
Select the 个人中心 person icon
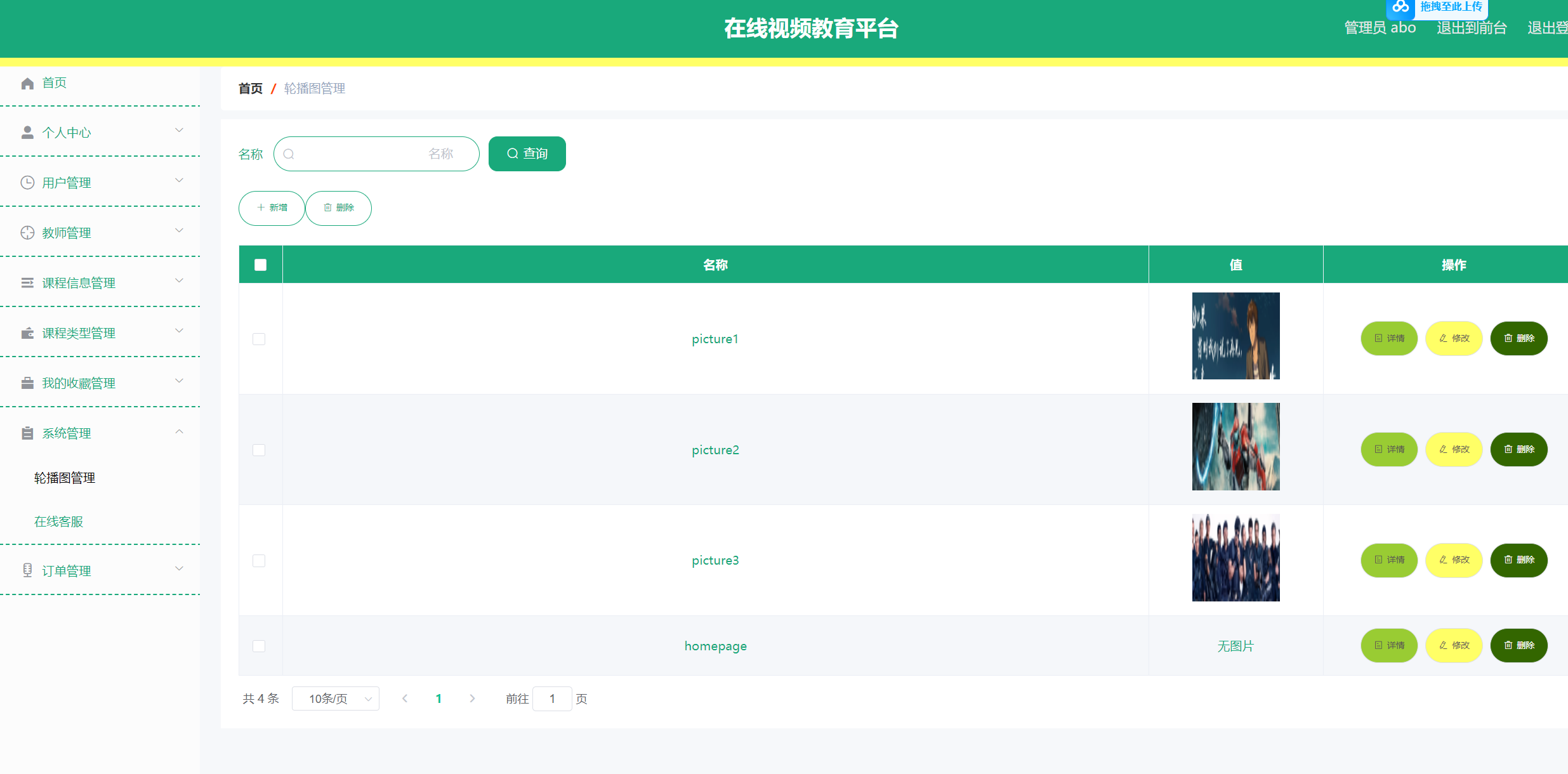tap(27, 132)
